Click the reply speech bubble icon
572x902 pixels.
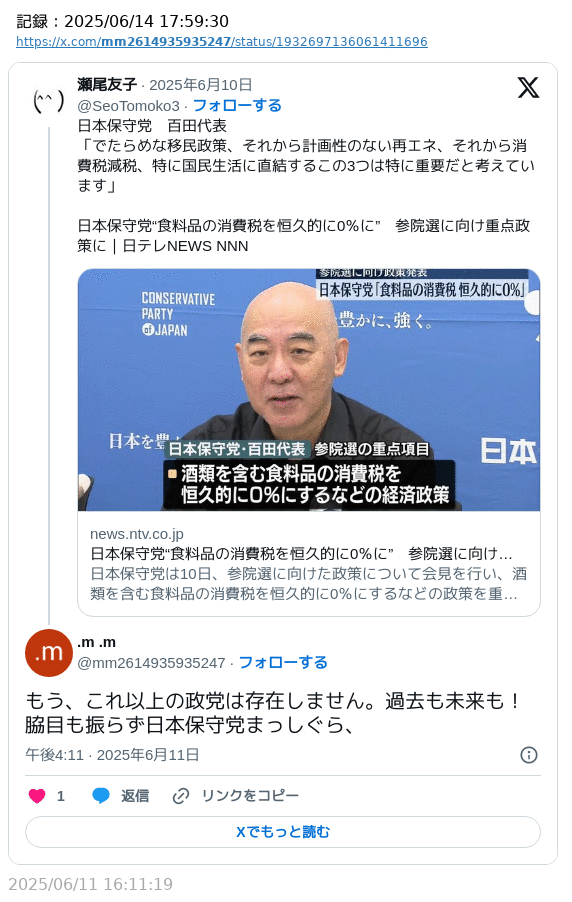[101, 796]
